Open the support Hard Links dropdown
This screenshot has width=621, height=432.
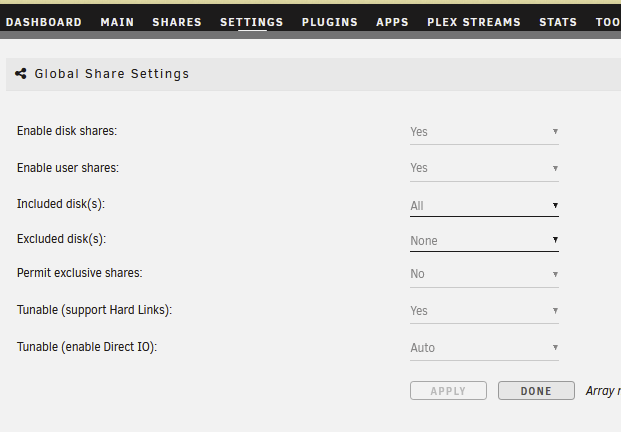pos(484,311)
